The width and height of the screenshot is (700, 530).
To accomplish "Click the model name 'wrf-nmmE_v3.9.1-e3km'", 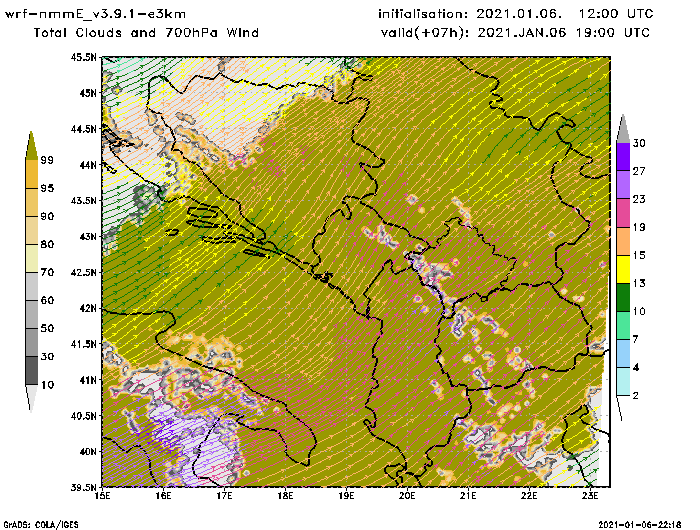I will [x=95, y=14].
